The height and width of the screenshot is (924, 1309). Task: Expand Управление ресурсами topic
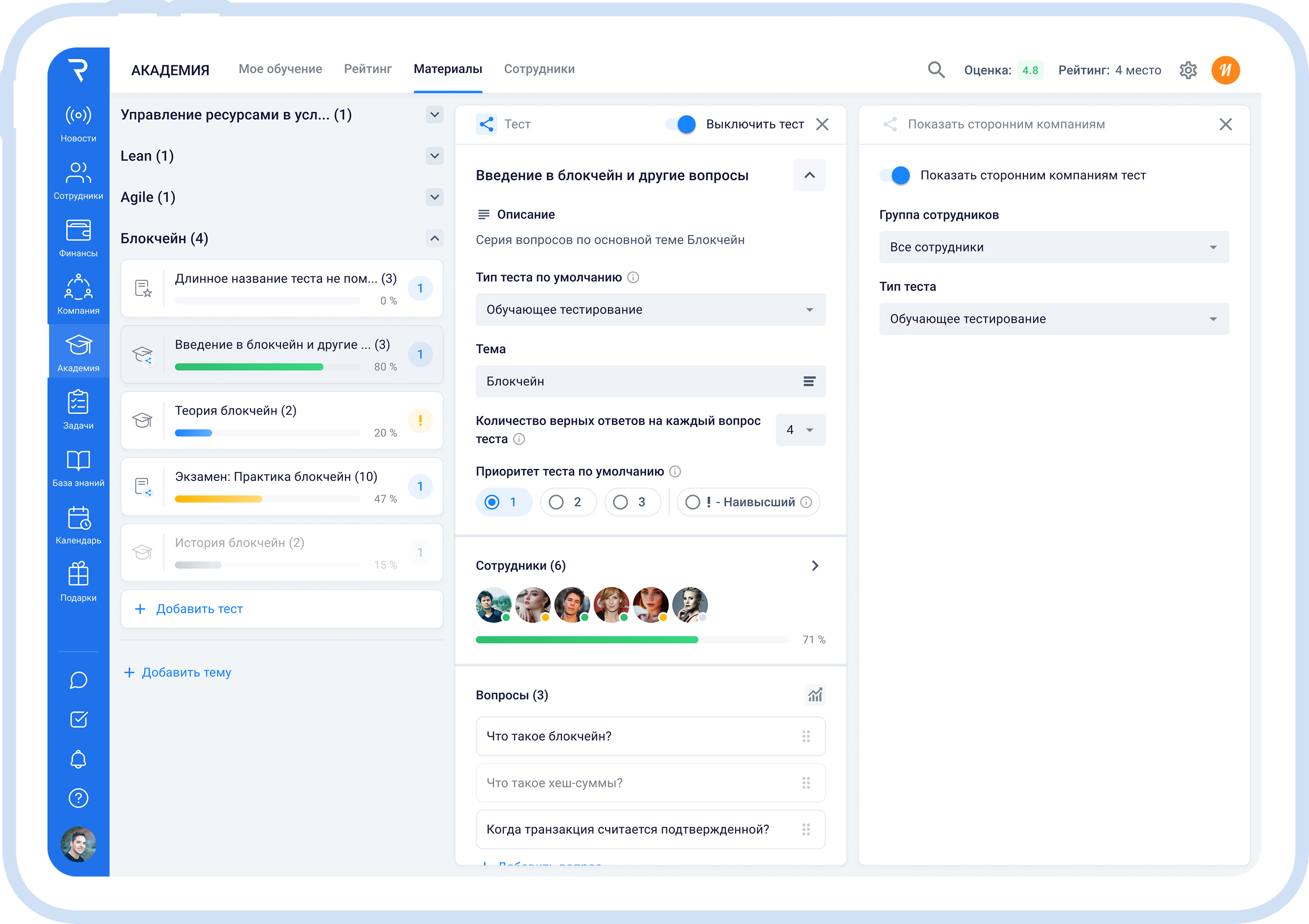434,115
